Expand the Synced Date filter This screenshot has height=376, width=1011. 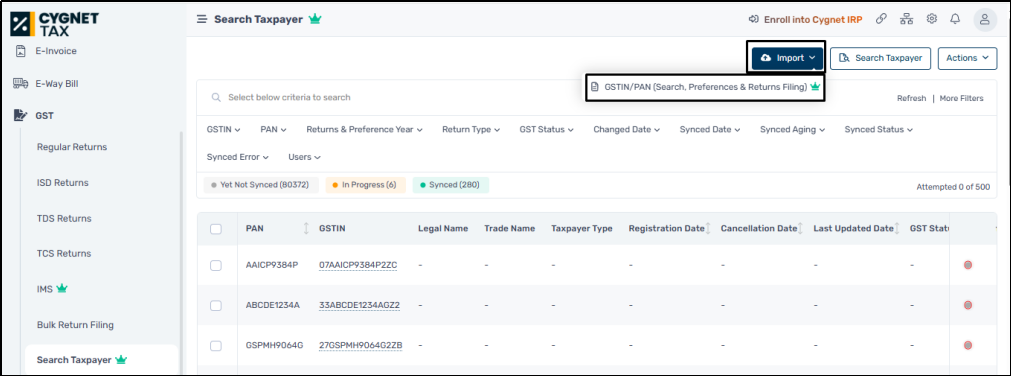(710, 130)
